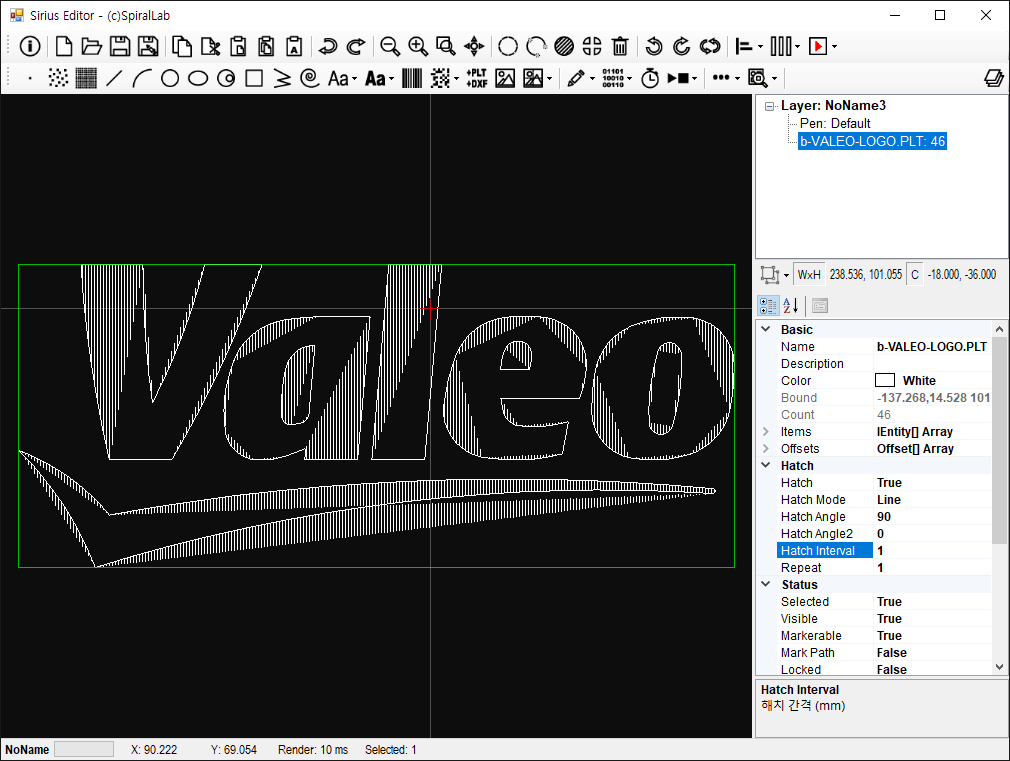
Task: Click the Mark Path value False
Action: (931, 653)
